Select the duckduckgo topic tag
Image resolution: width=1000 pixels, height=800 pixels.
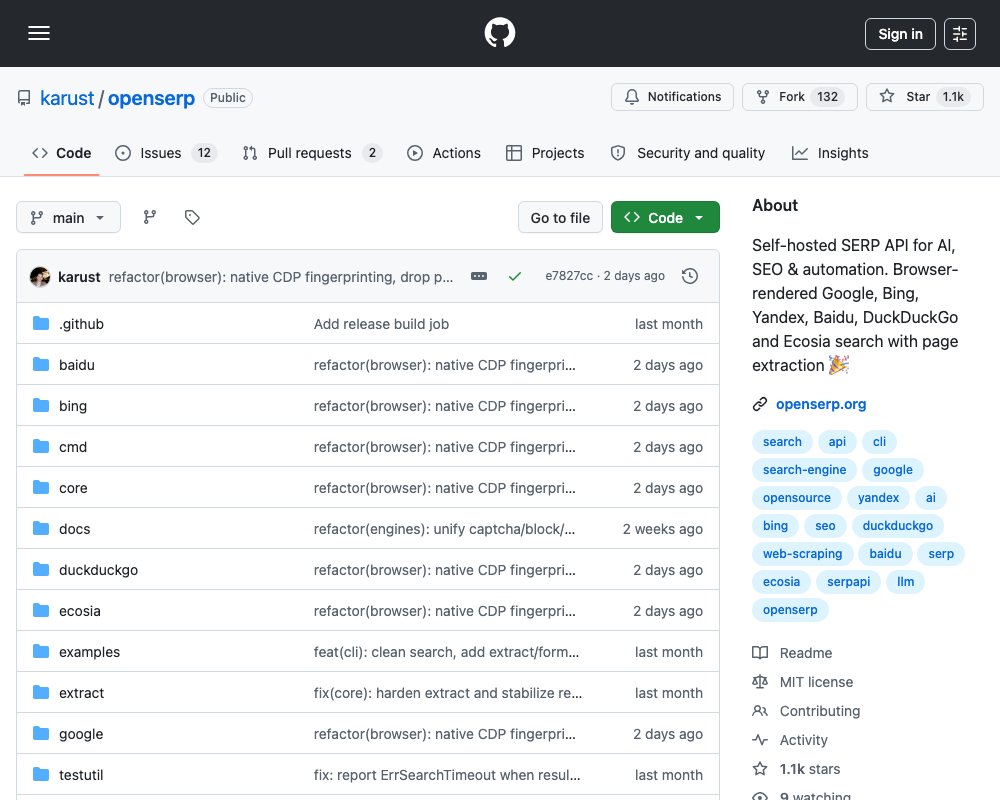(x=897, y=526)
